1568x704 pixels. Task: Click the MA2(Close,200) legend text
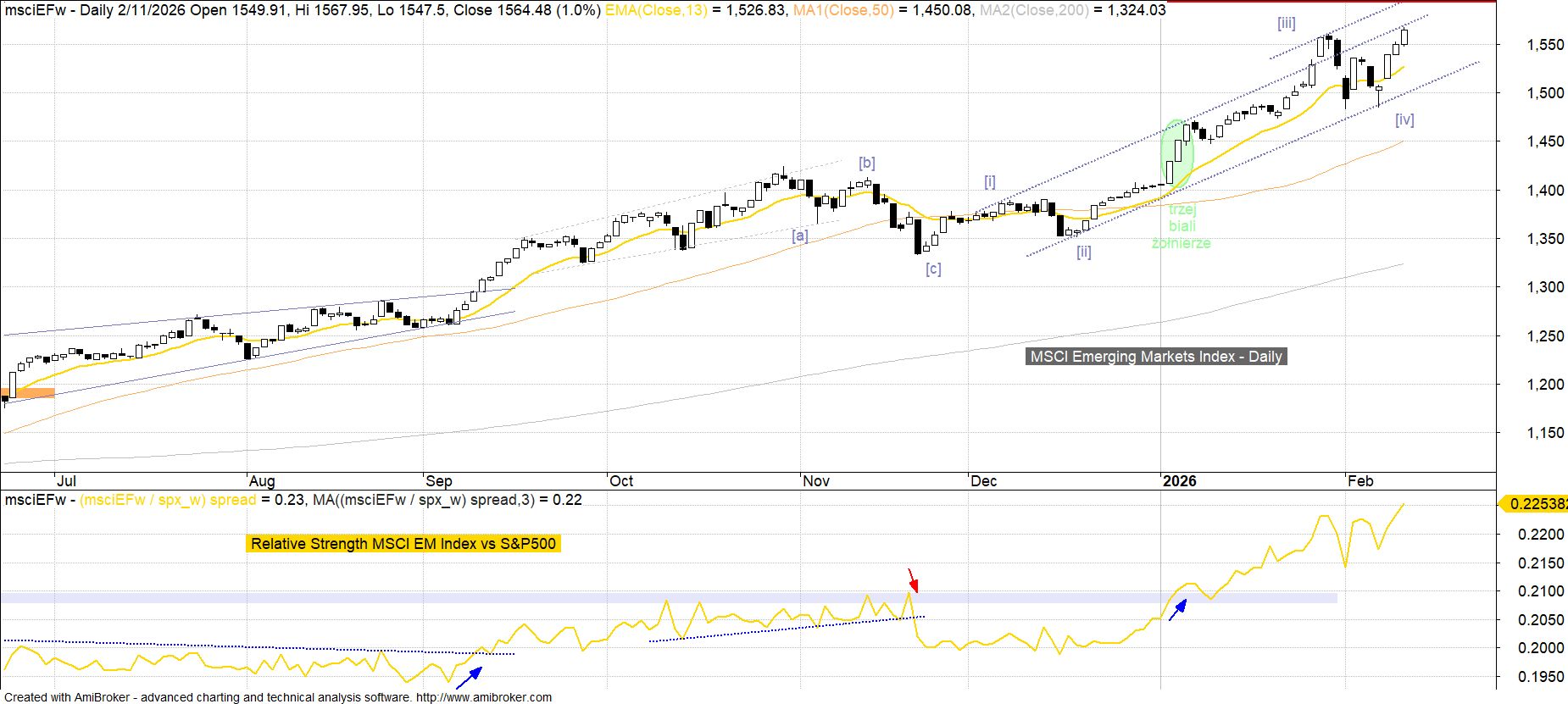(x=1034, y=10)
